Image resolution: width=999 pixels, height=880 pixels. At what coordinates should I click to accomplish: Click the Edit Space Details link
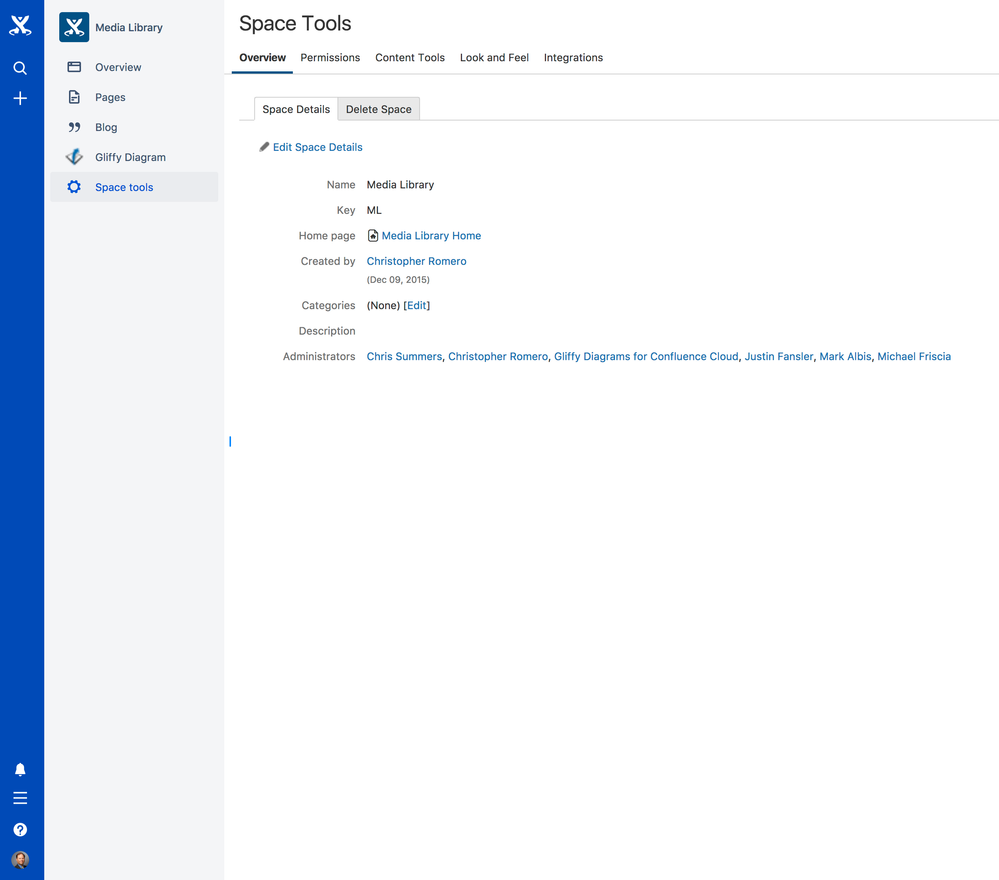coord(317,147)
